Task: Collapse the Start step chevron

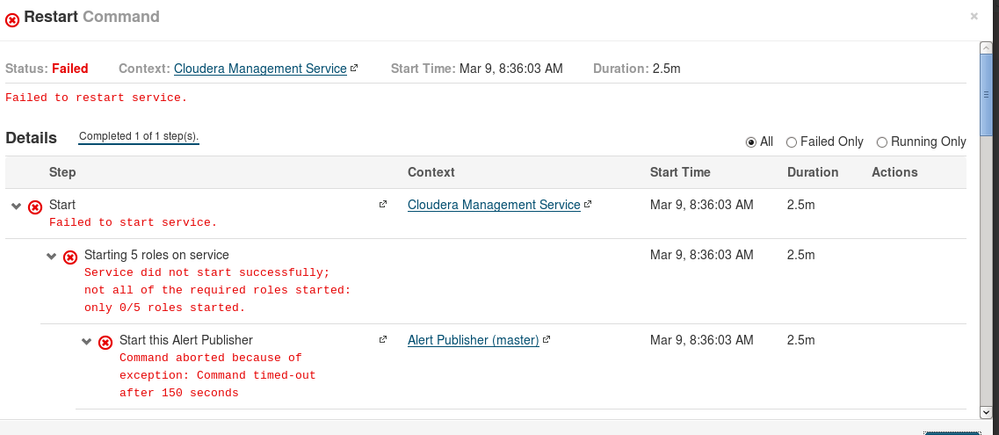Action: (x=16, y=206)
